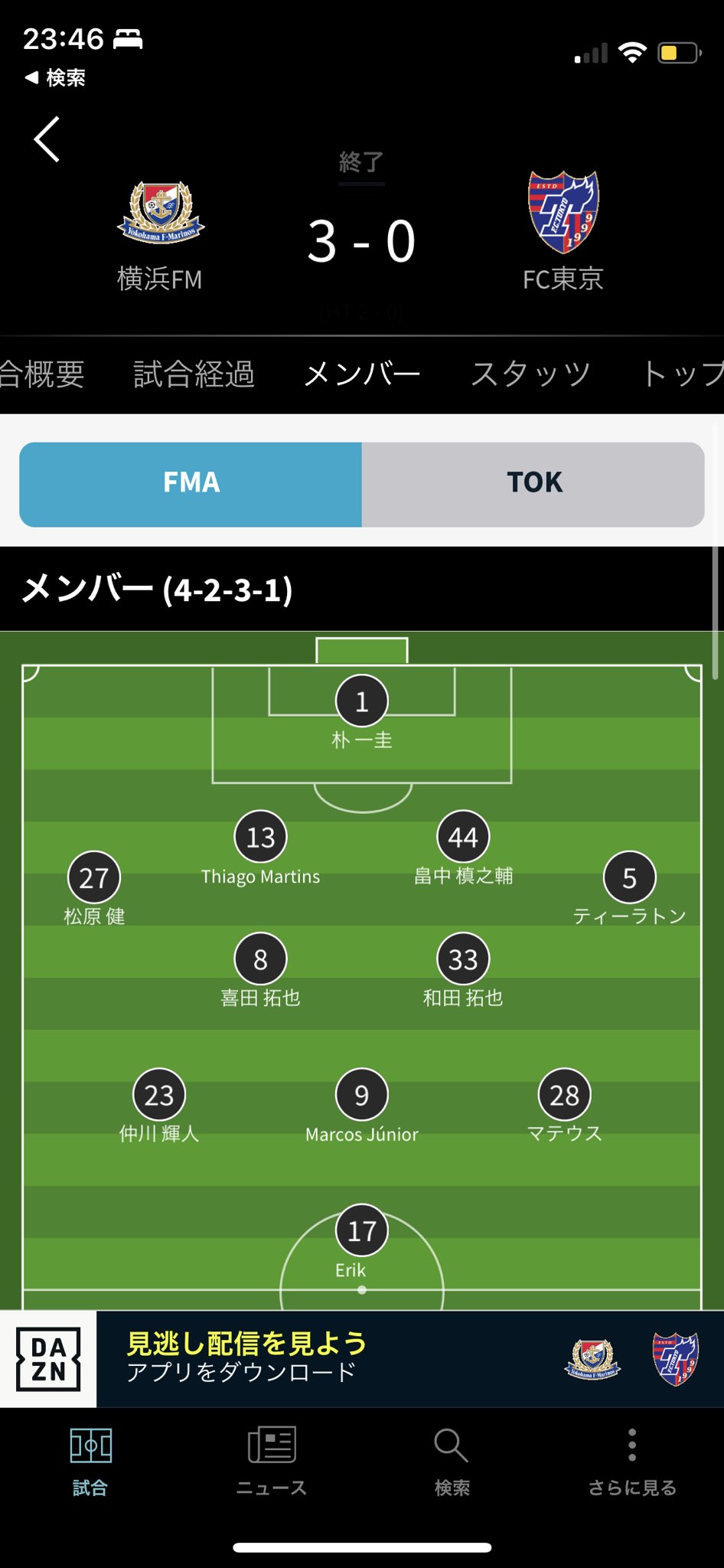Click the page scrollbar on right edge

[x=715, y=612]
